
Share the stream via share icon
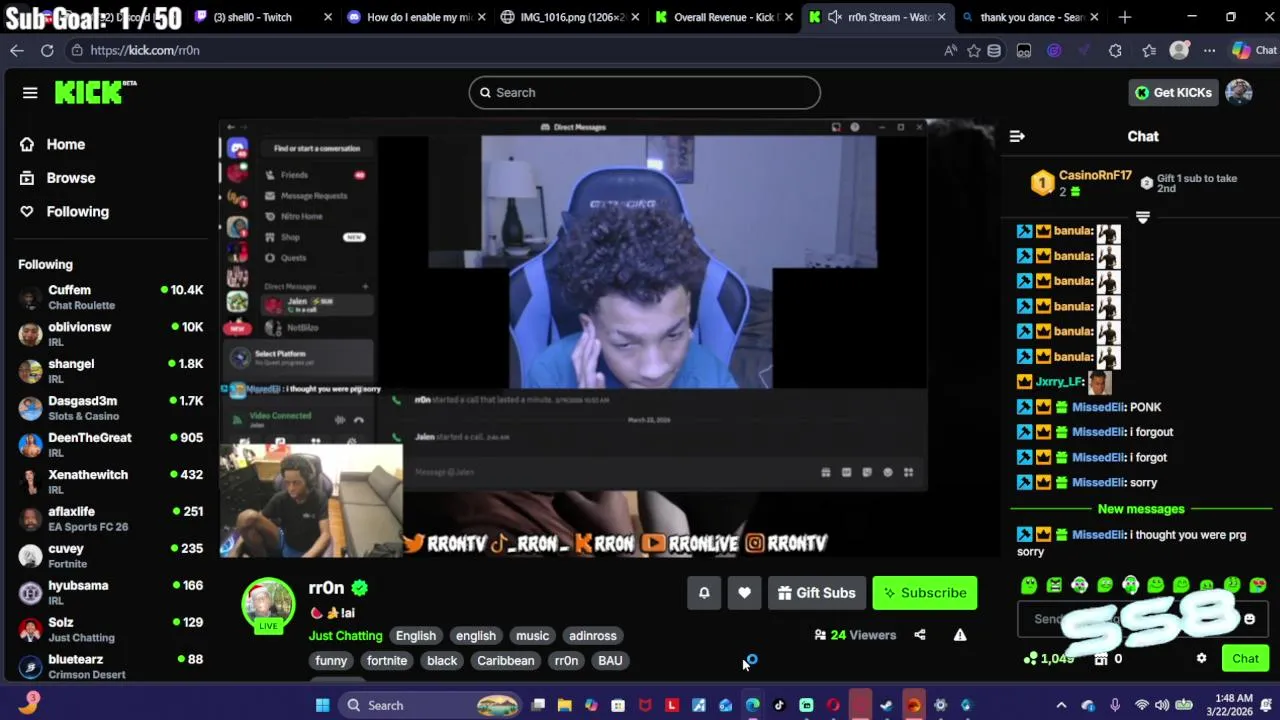pos(920,635)
